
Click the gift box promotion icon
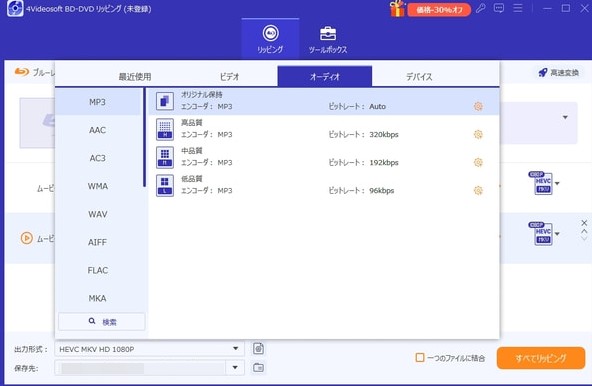click(397, 8)
